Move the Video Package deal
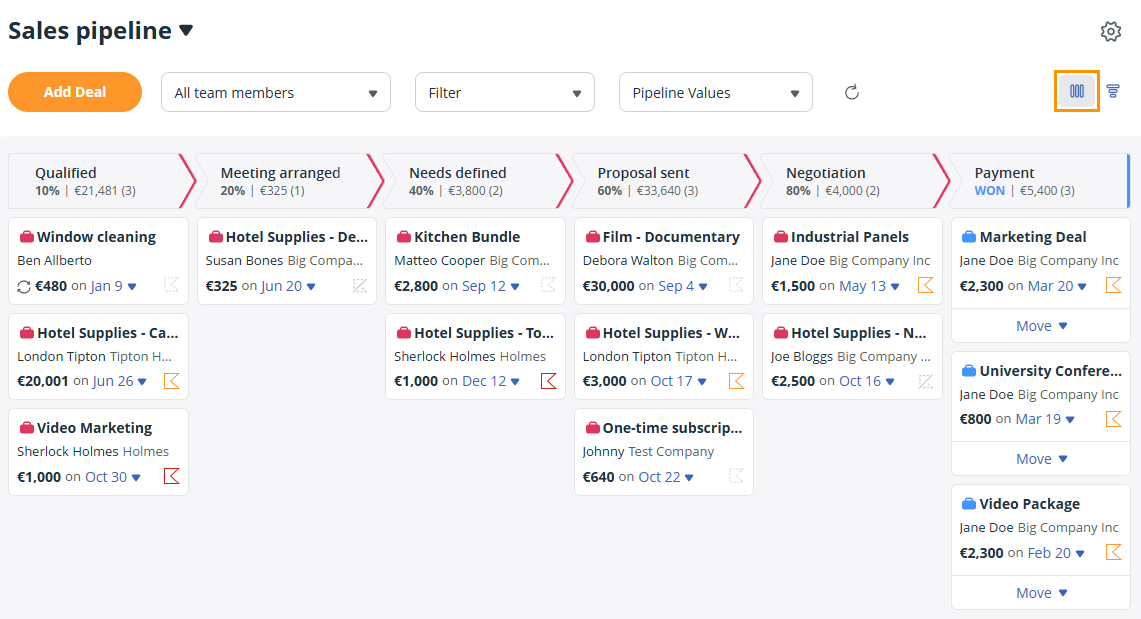The height and width of the screenshot is (619, 1141). click(1040, 592)
